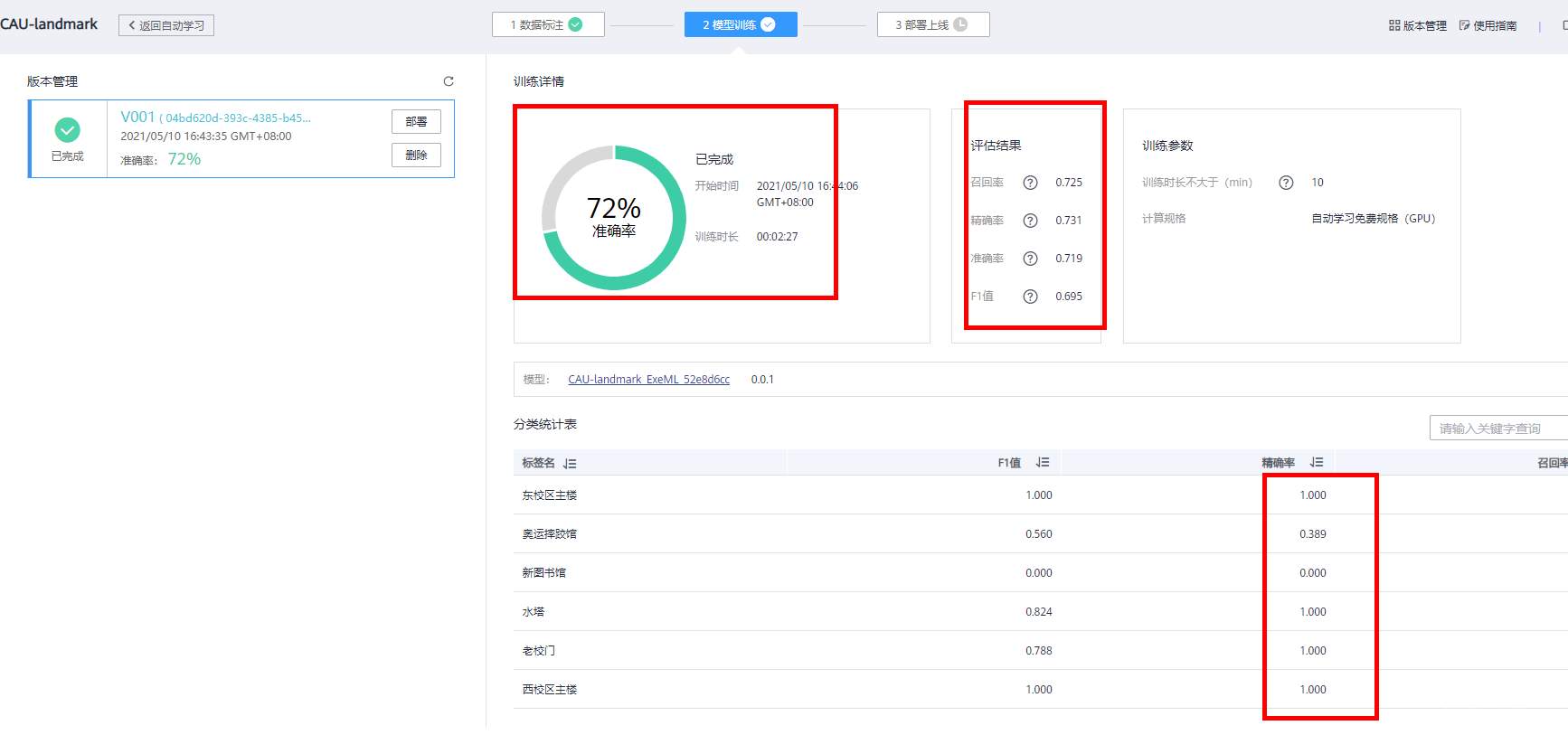This screenshot has height=735, width=1568.
Task: Click the green completed checkmark for V001
Action: pyautogui.click(x=68, y=130)
